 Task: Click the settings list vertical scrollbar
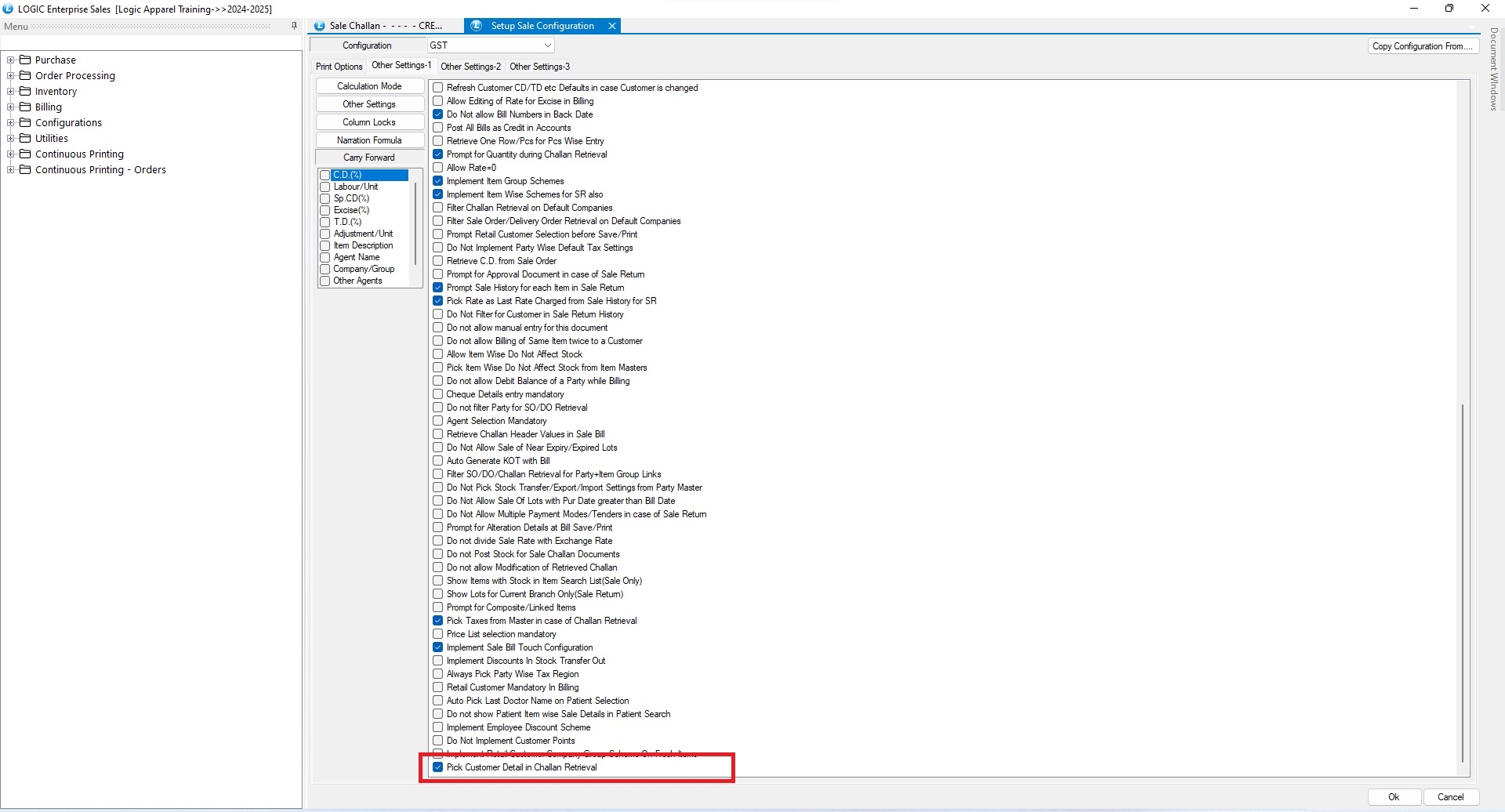[x=1462, y=580]
